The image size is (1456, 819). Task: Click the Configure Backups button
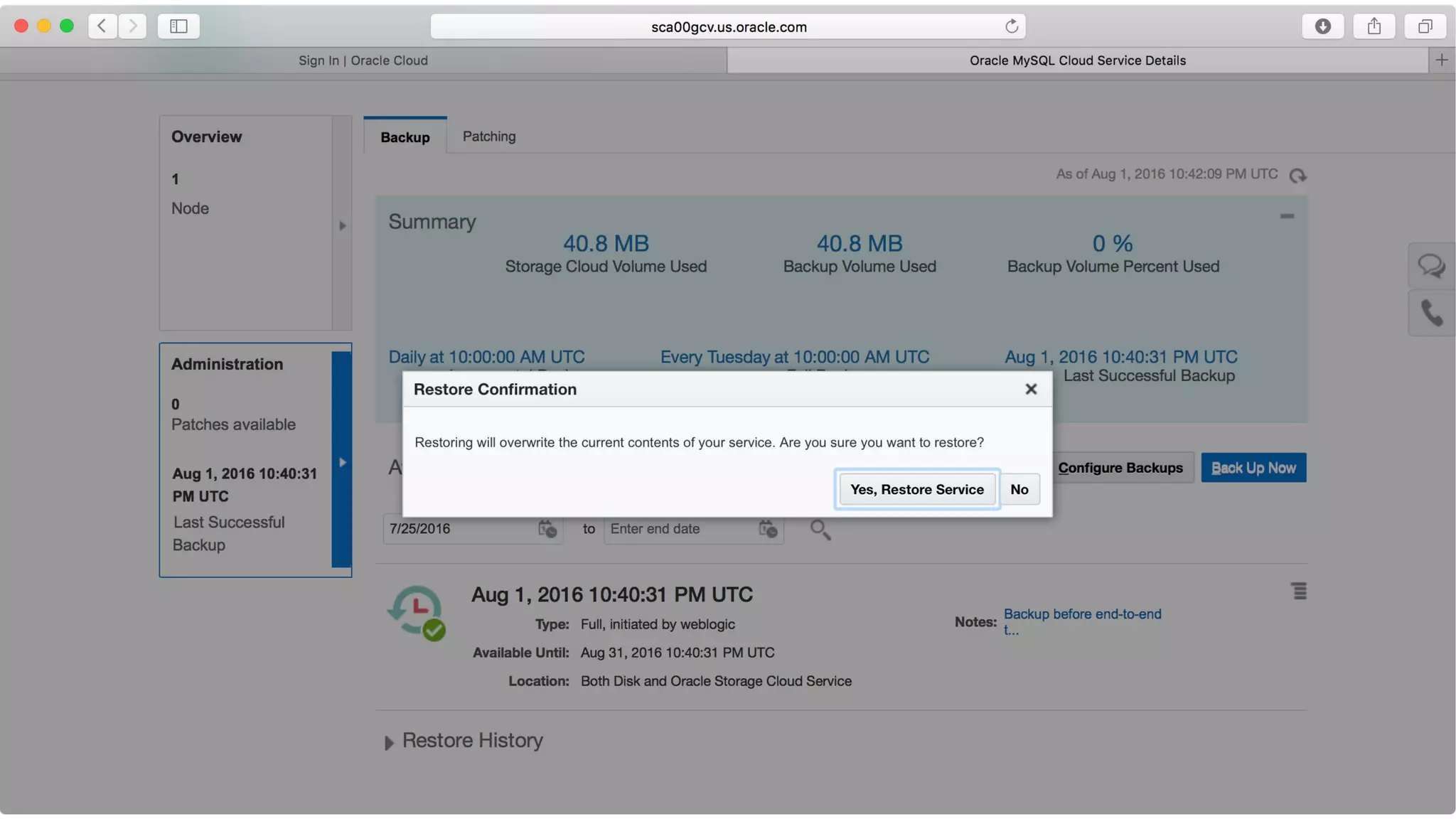coord(1120,468)
